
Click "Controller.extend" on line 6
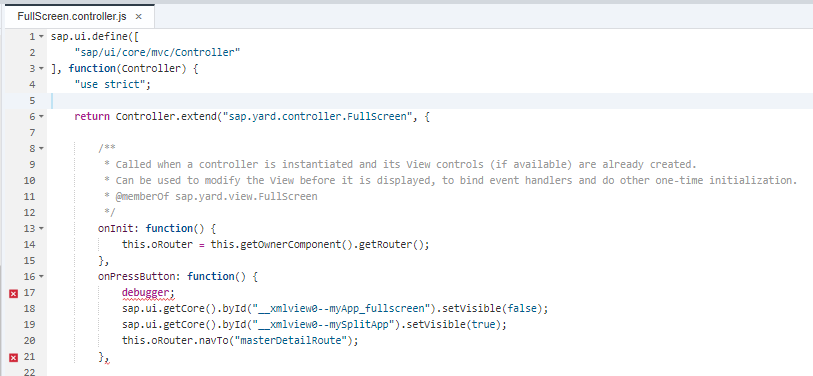166,116
